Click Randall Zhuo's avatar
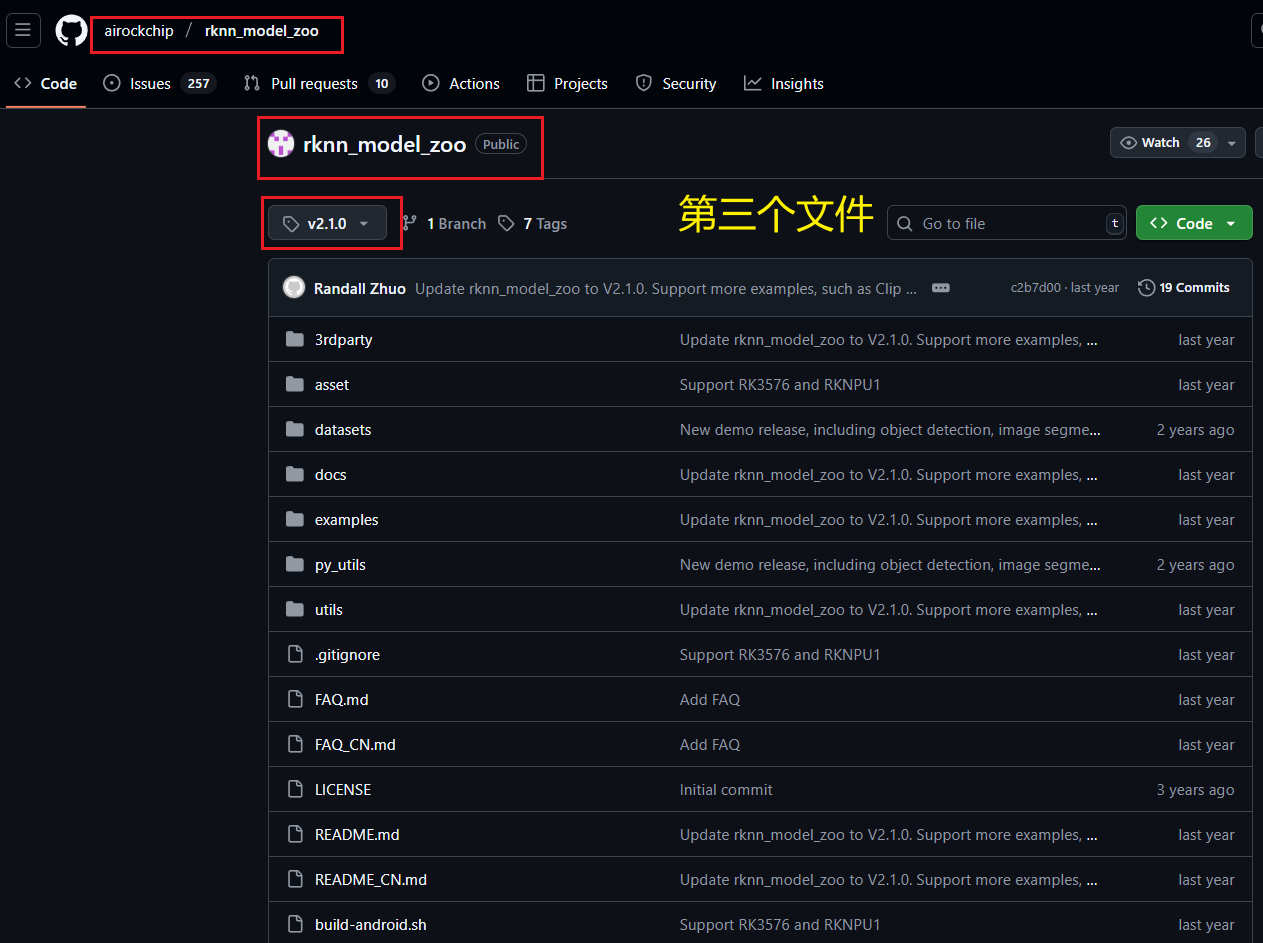Viewport: 1263px width, 943px height. tap(293, 288)
